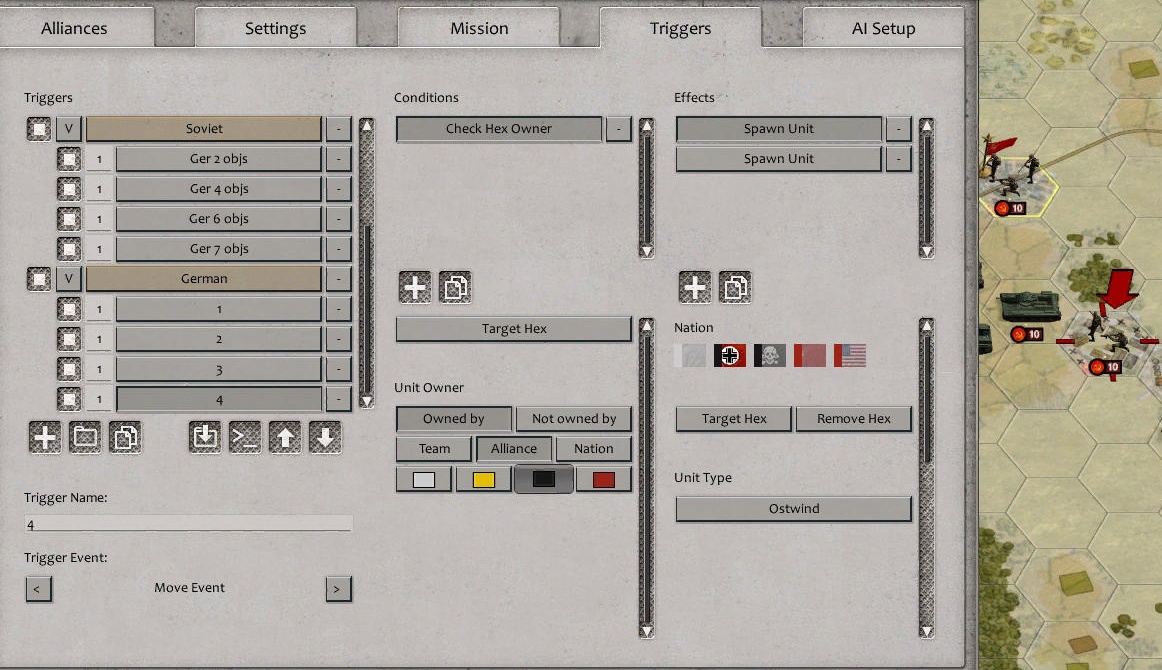Choose the Not owned by option
The width and height of the screenshot is (1162, 670).
pos(574,419)
